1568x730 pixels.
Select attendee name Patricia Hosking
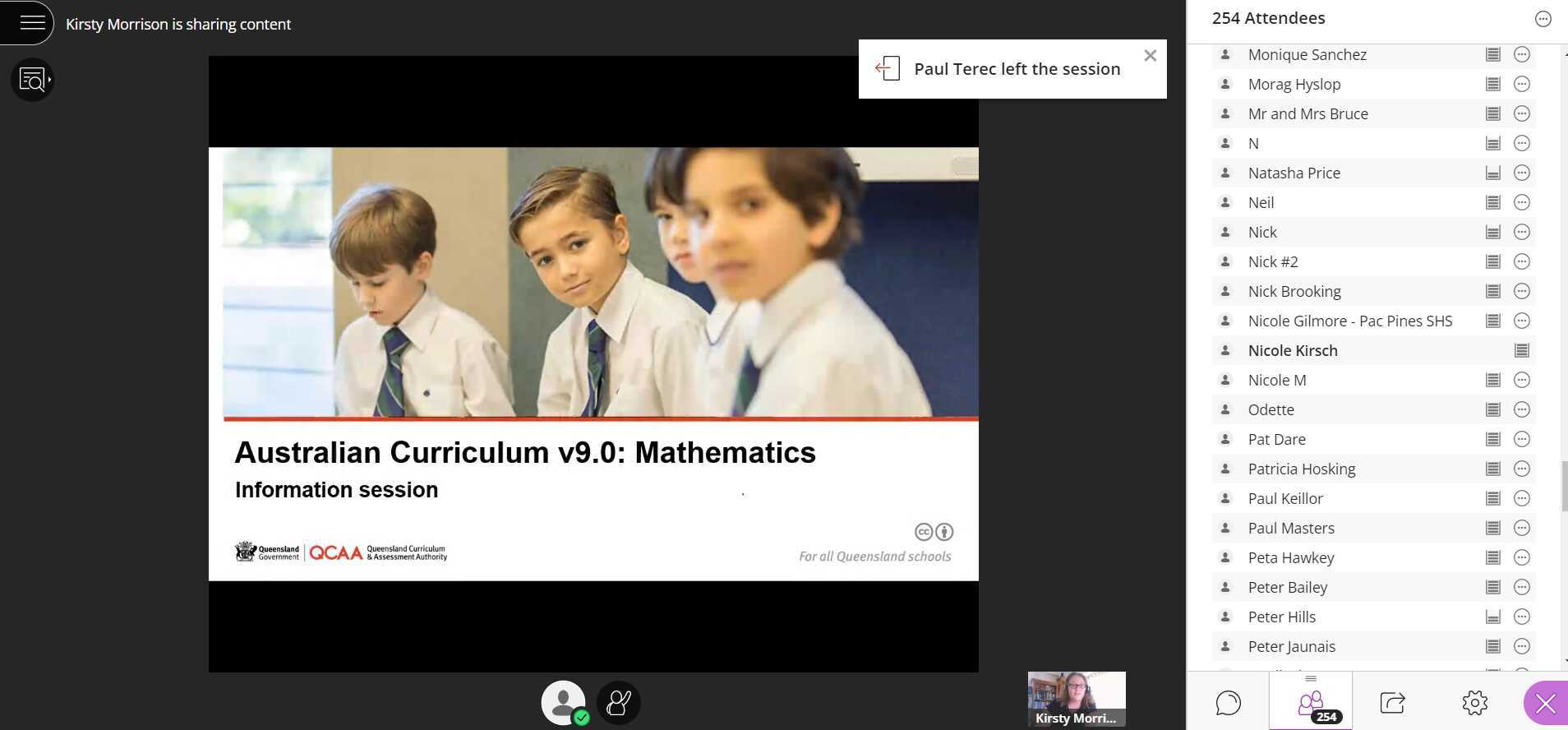pos(1302,469)
